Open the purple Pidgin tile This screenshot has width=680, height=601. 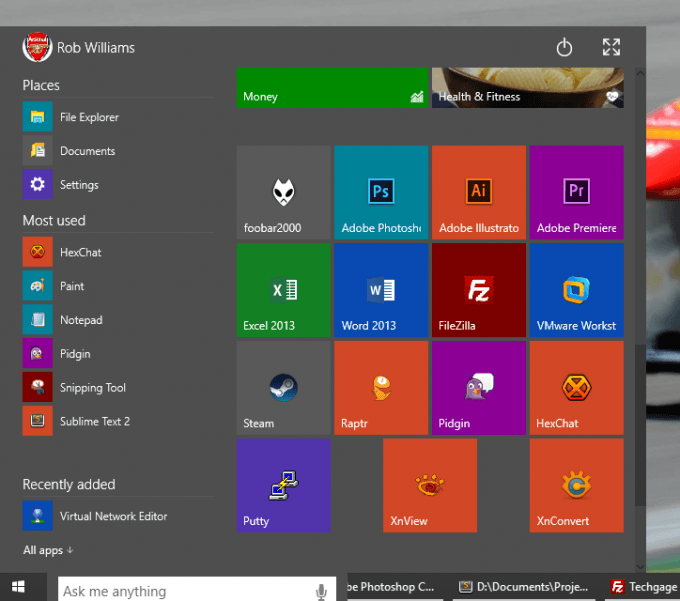click(x=479, y=388)
